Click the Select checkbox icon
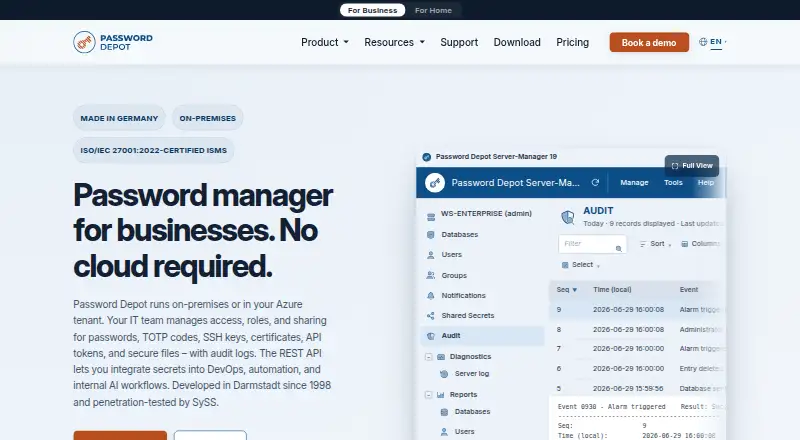This screenshot has height=440, width=800. point(565,265)
